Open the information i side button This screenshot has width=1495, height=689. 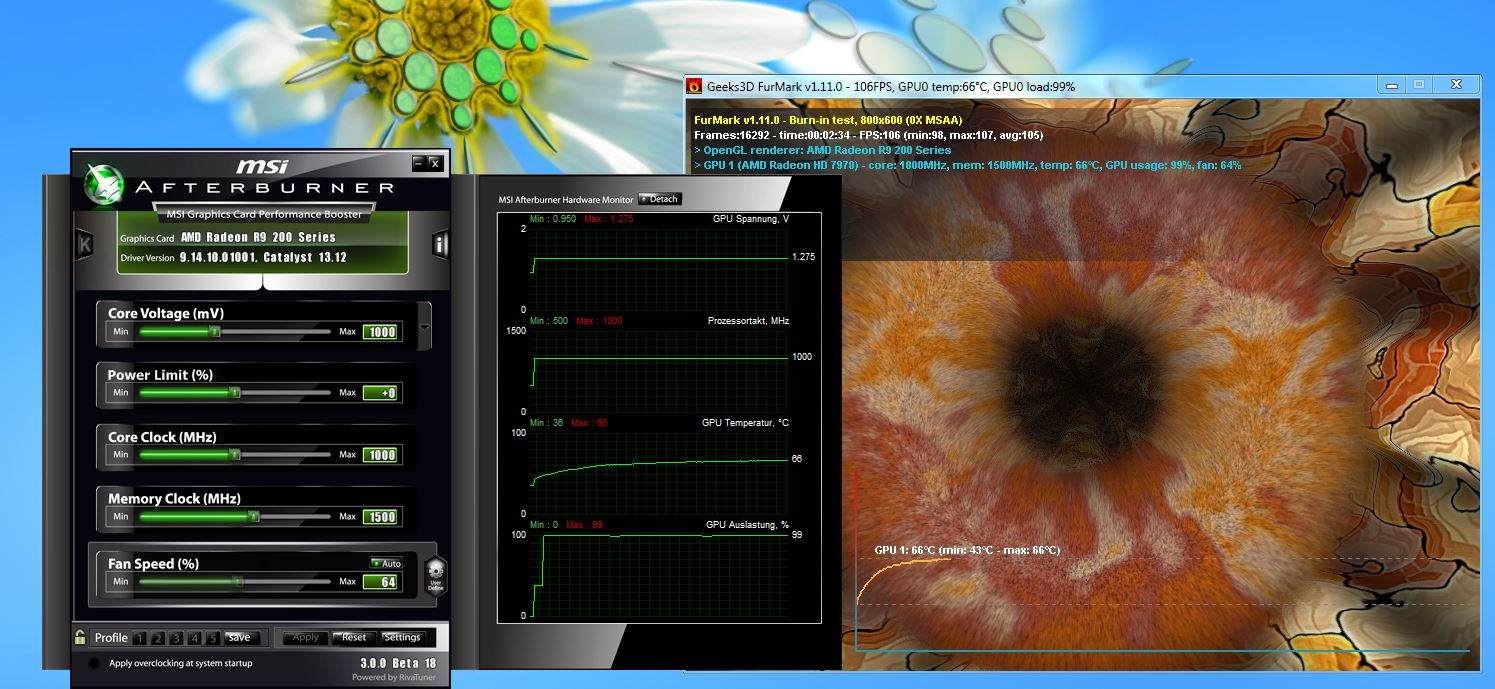pos(440,245)
